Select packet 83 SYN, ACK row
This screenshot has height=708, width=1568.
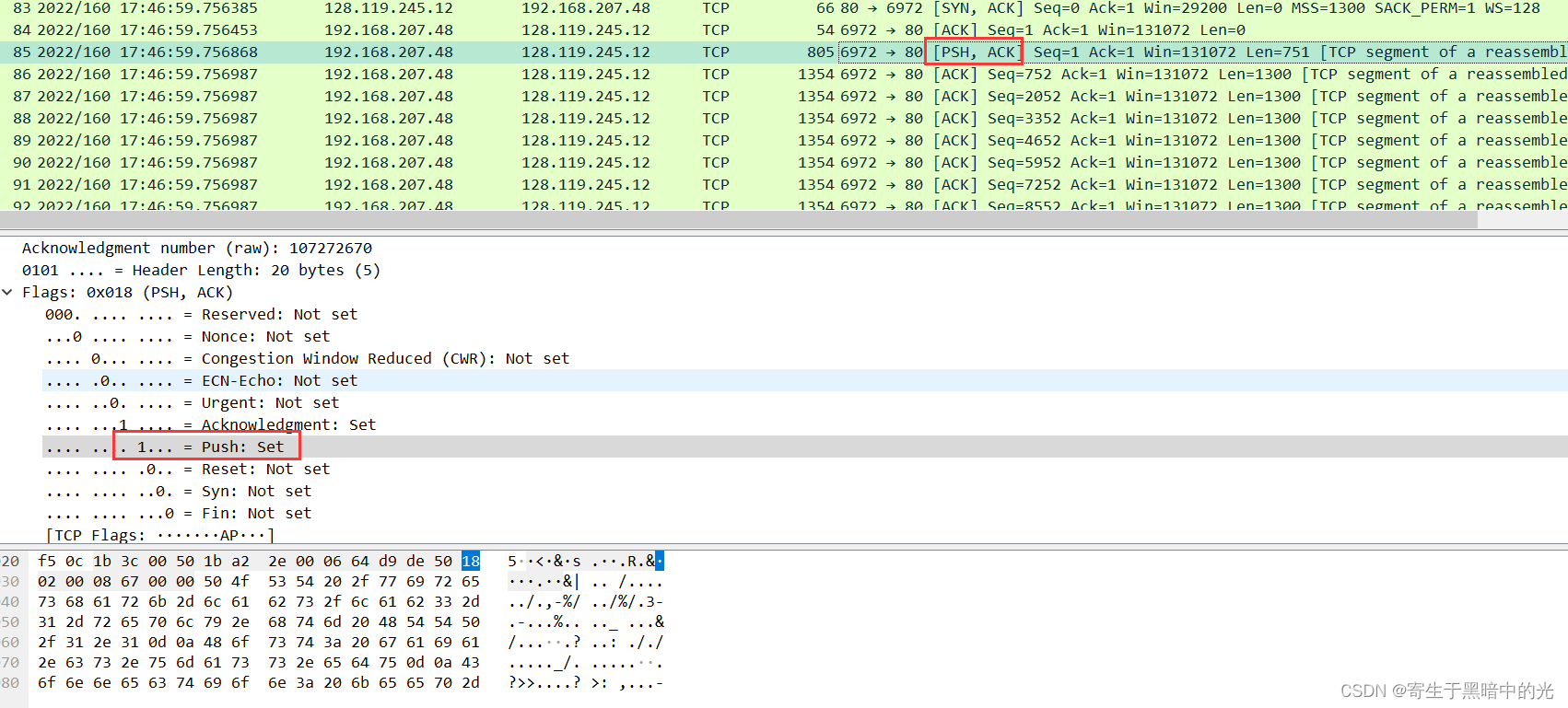click(784, 8)
